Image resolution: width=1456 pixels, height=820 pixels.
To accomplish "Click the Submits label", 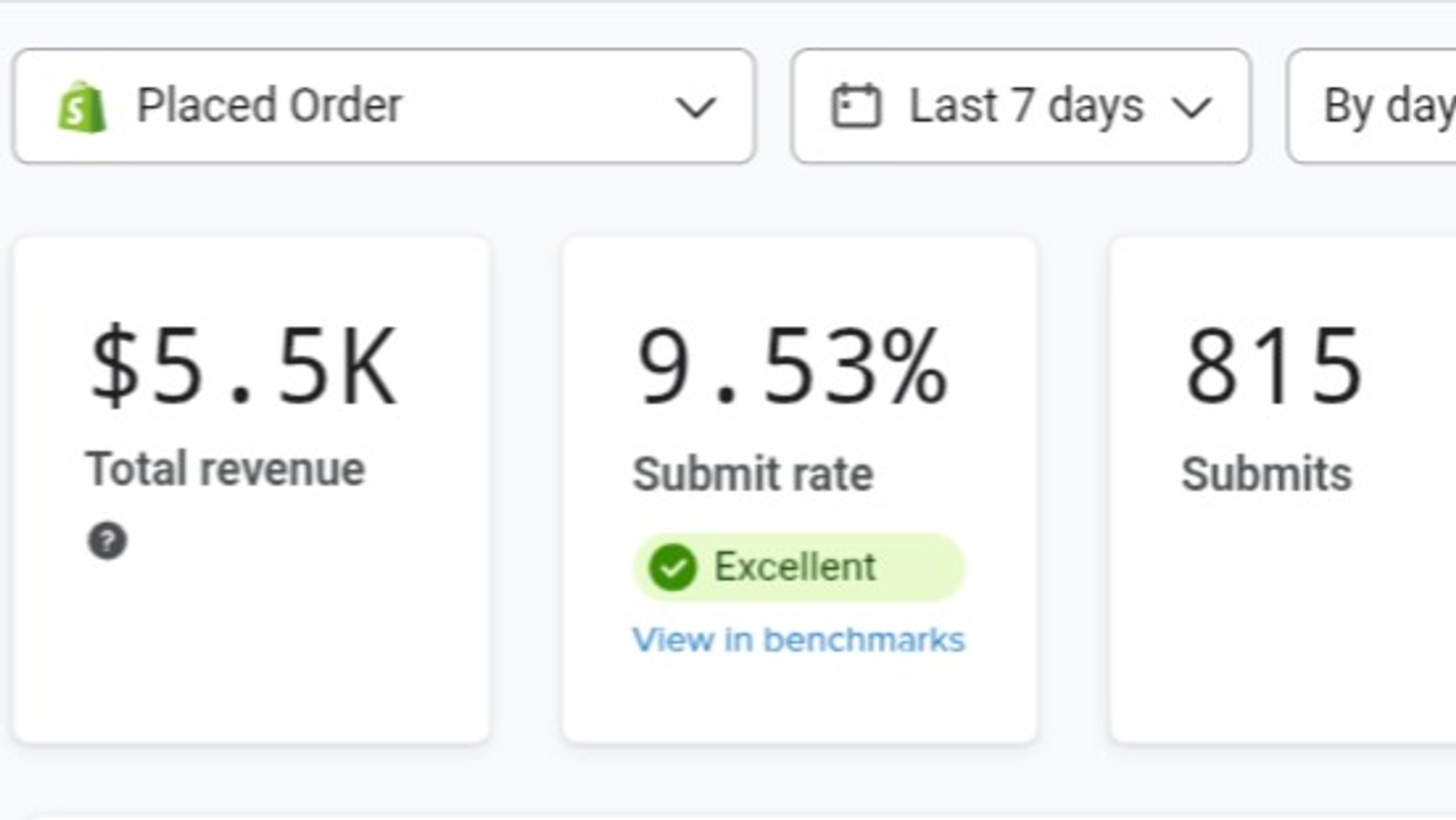I will pos(1266,474).
